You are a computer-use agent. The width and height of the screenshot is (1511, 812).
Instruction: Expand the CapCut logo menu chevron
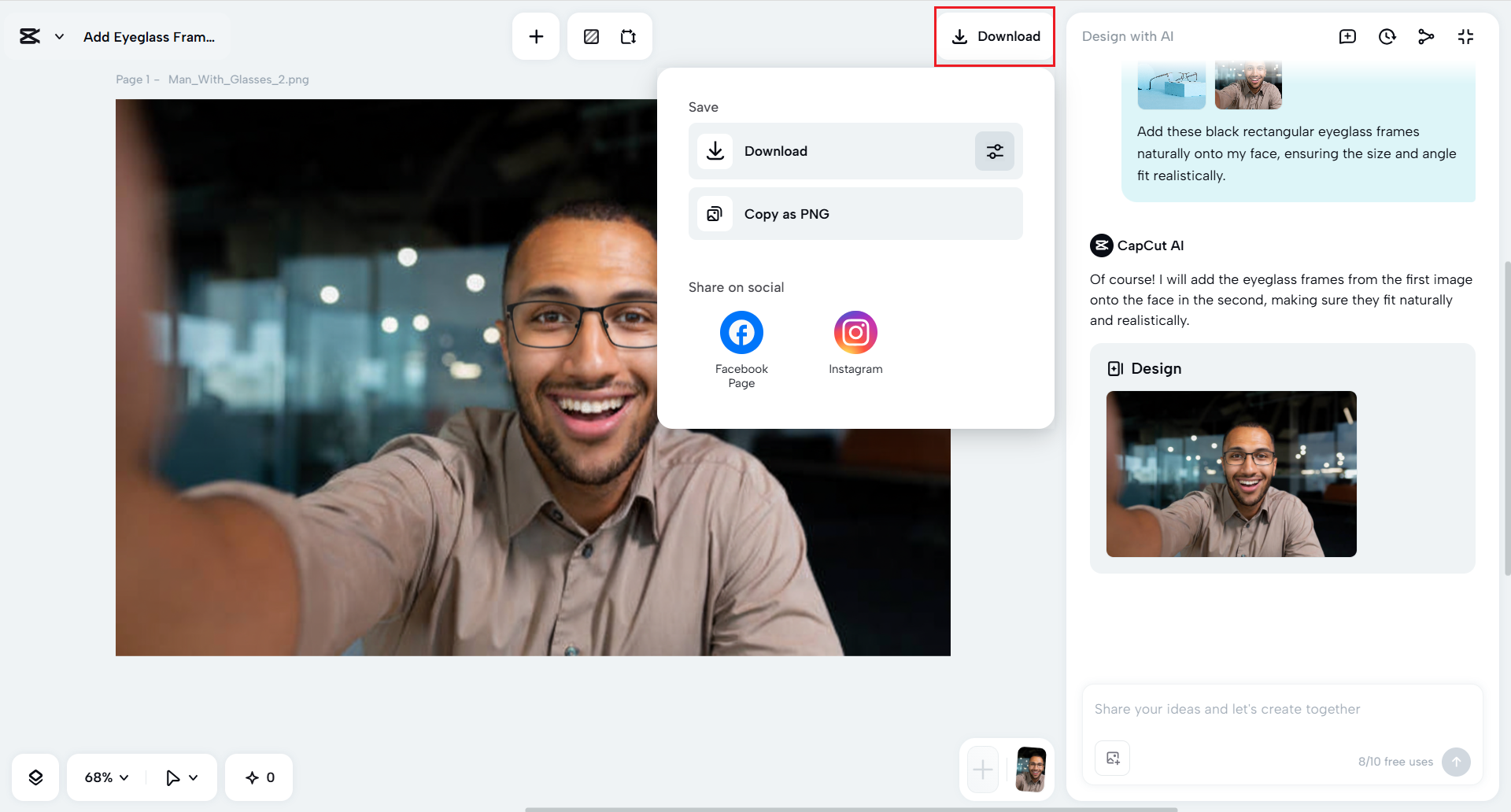(59, 36)
